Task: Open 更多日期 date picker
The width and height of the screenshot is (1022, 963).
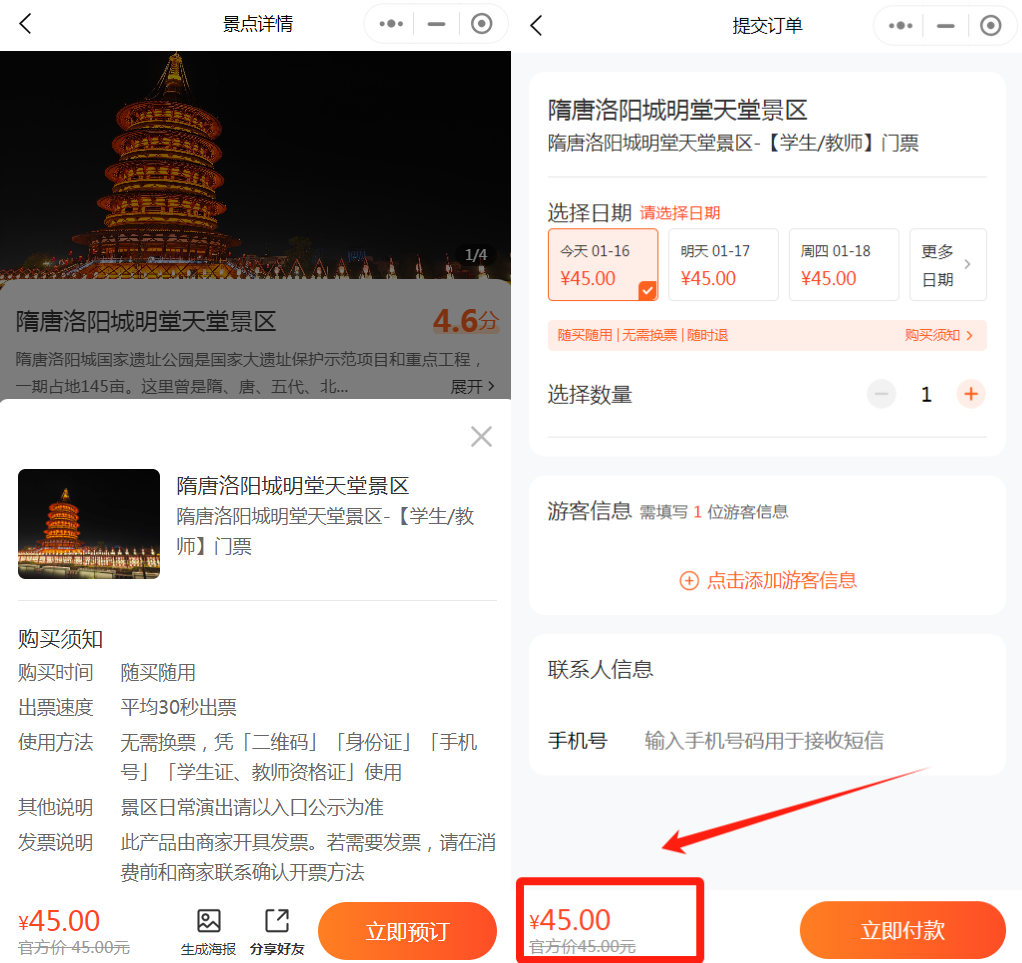Action: point(948,265)
